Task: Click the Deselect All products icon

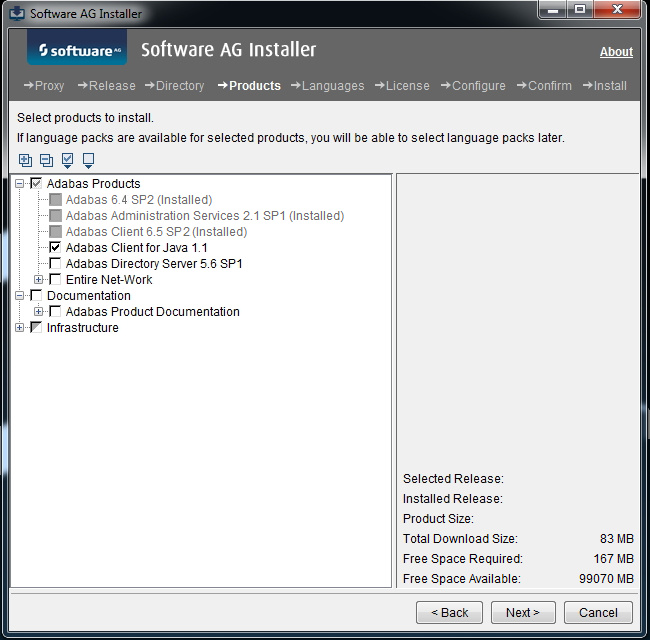Action: (89, 160)
